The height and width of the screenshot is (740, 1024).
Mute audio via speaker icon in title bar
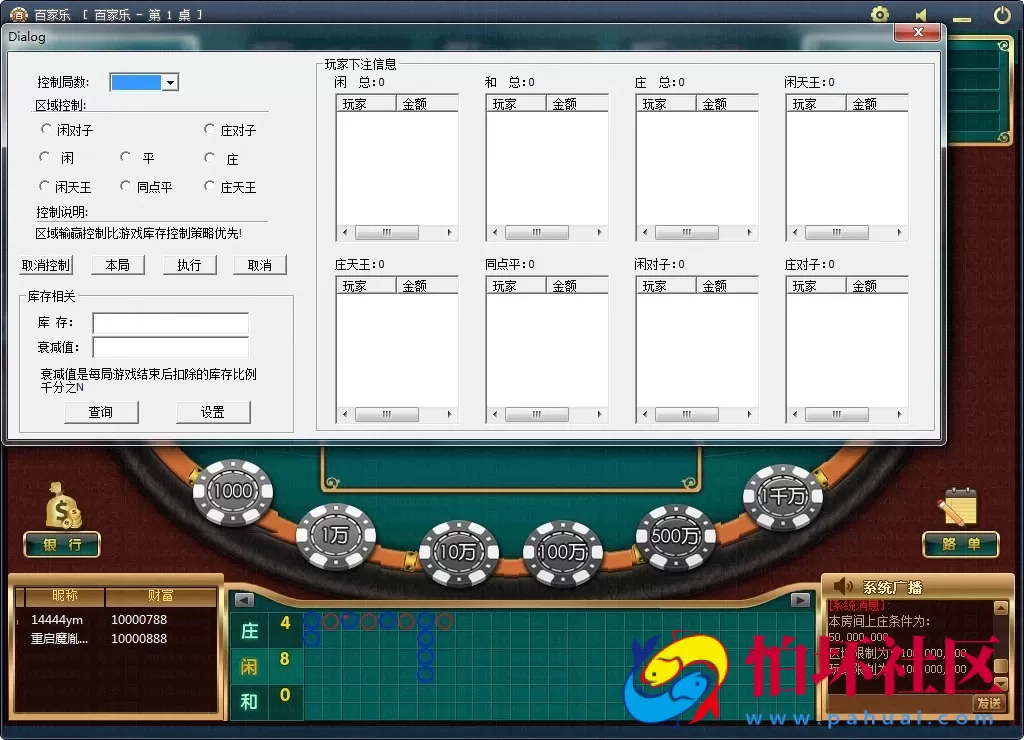[921, 14]
